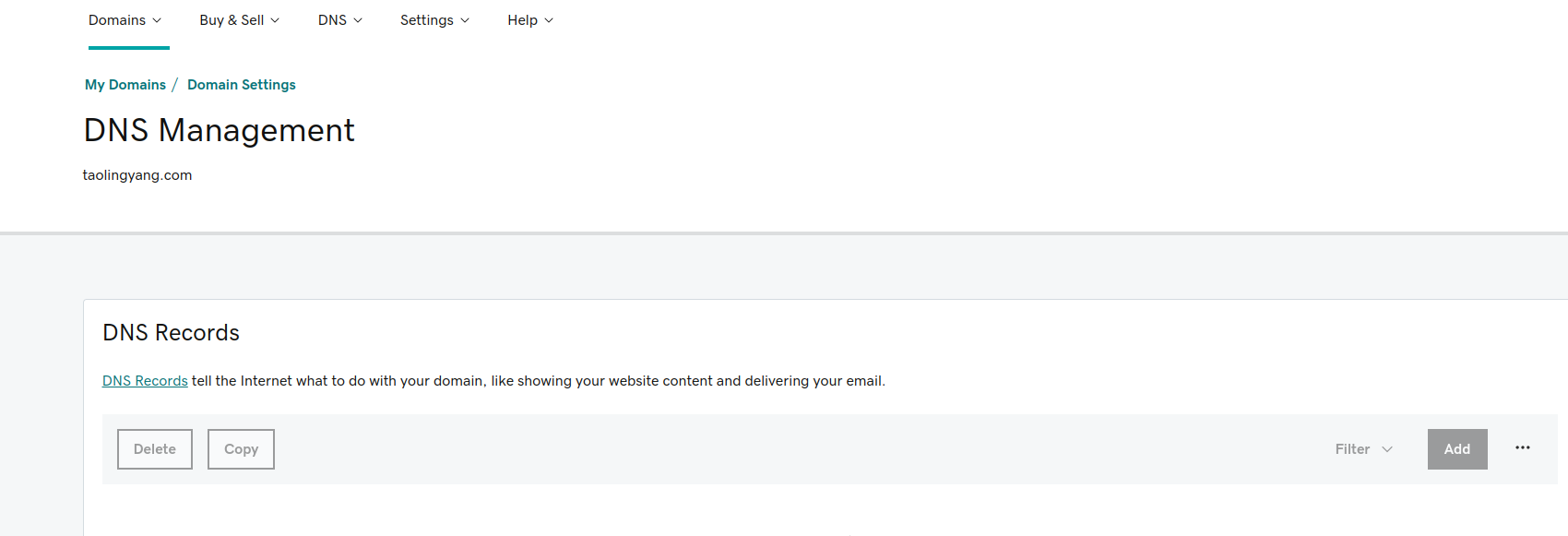Screen dimensions: 1568x536
Task: Click the chevron next to Domains
Action: pyautogui.click(x=157, y=20)
